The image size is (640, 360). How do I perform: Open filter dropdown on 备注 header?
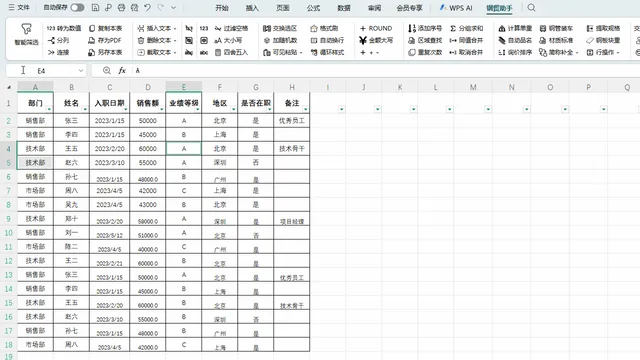click(305, 109)
